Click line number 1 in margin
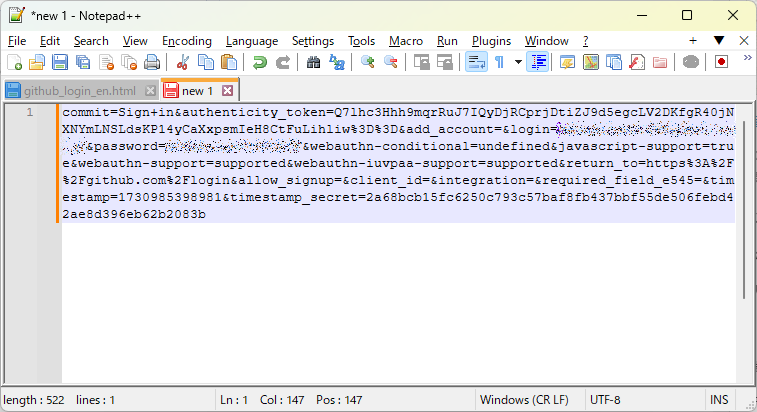This screenshot has height=412, width=757. pos(30,113)
